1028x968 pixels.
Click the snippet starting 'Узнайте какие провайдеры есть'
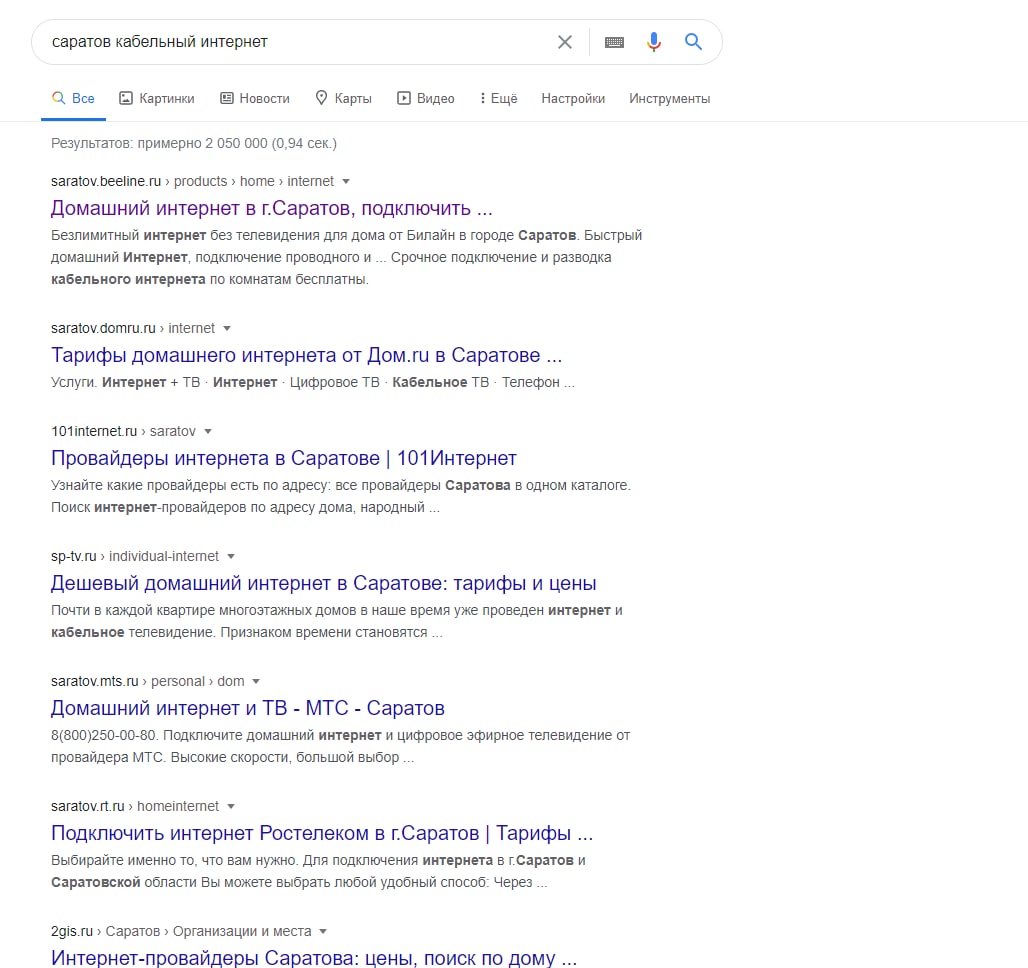click(341, 496)
